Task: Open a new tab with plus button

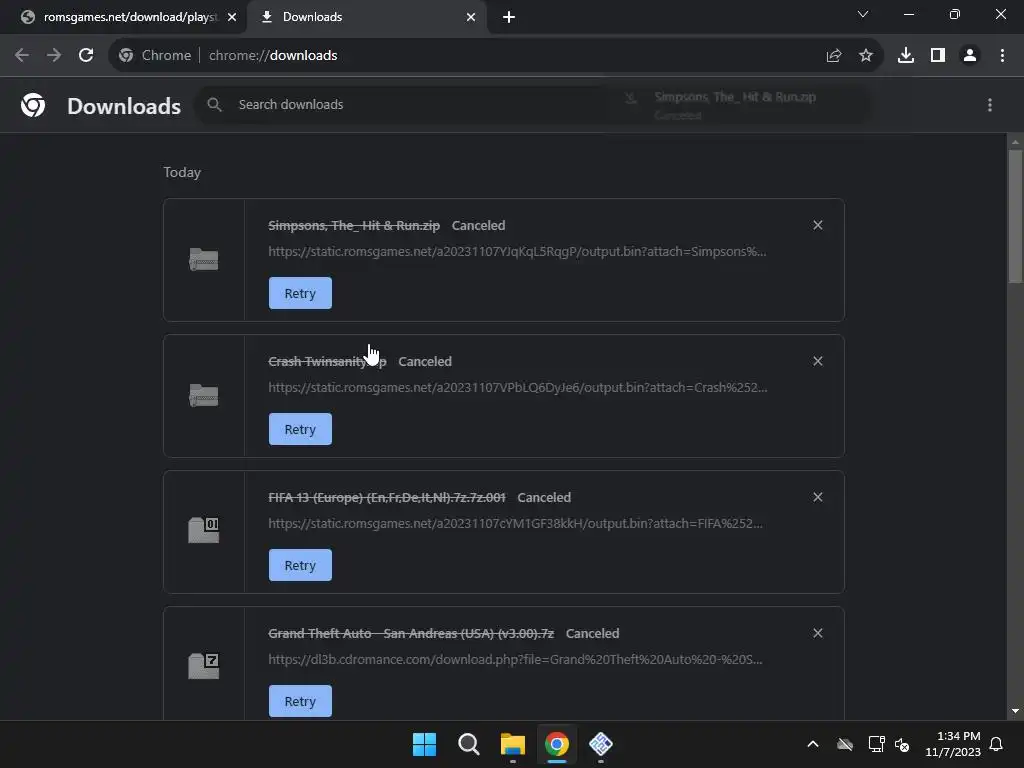Action: tap(509, 17)
